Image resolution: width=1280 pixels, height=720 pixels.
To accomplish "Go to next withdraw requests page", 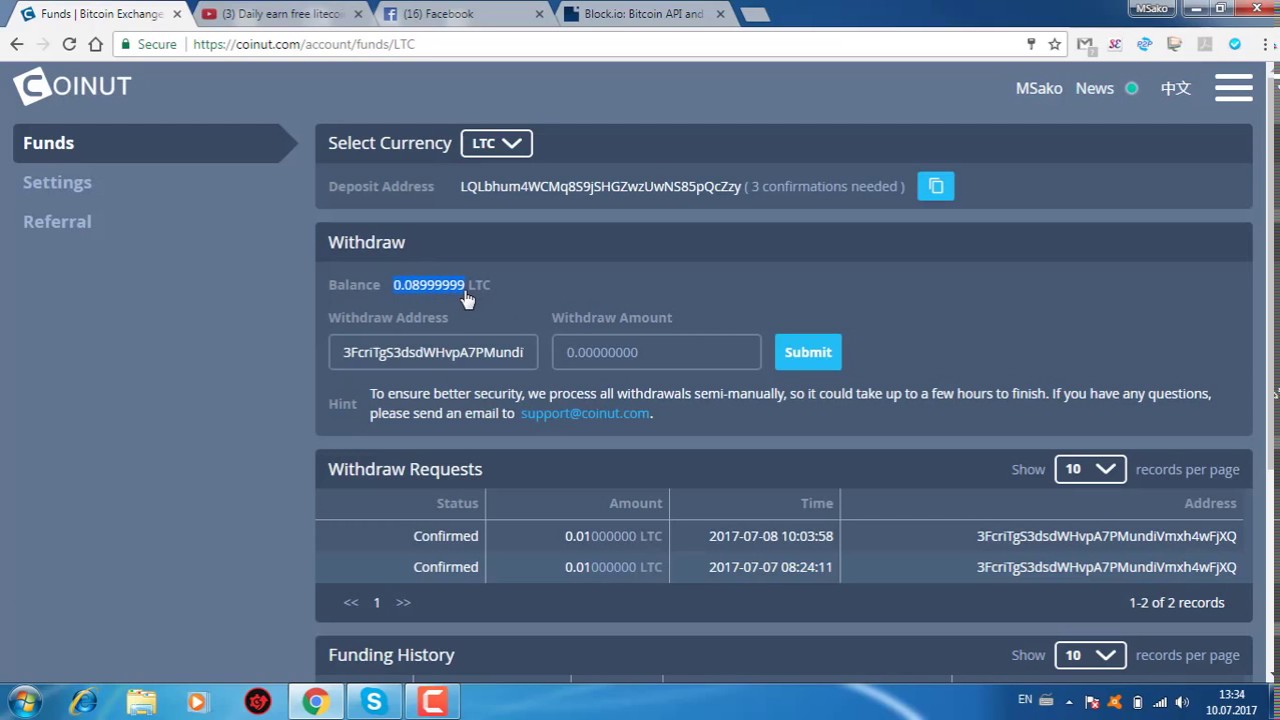I will pyautogui.click(x=403, y=602).
